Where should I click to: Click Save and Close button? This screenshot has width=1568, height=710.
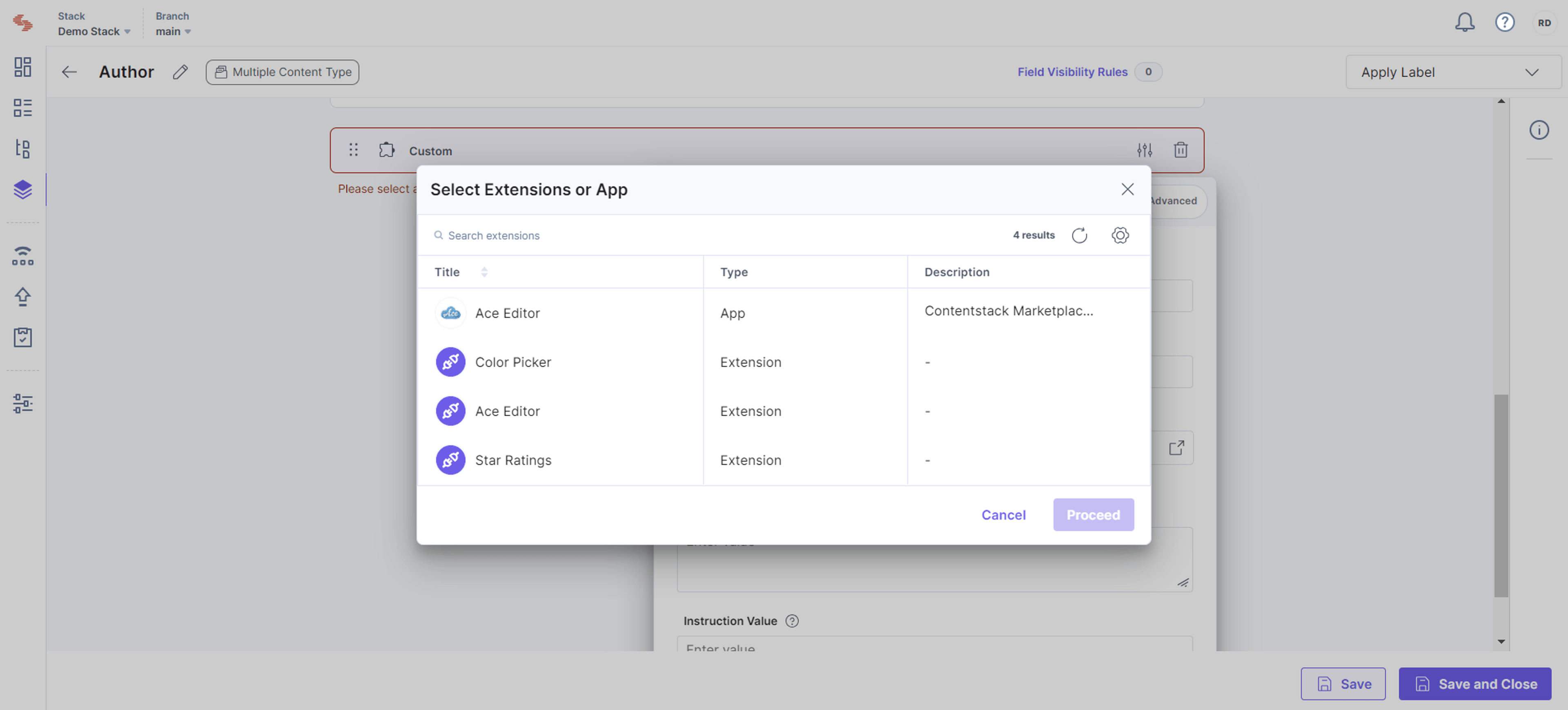click(x=1475, y=684)
